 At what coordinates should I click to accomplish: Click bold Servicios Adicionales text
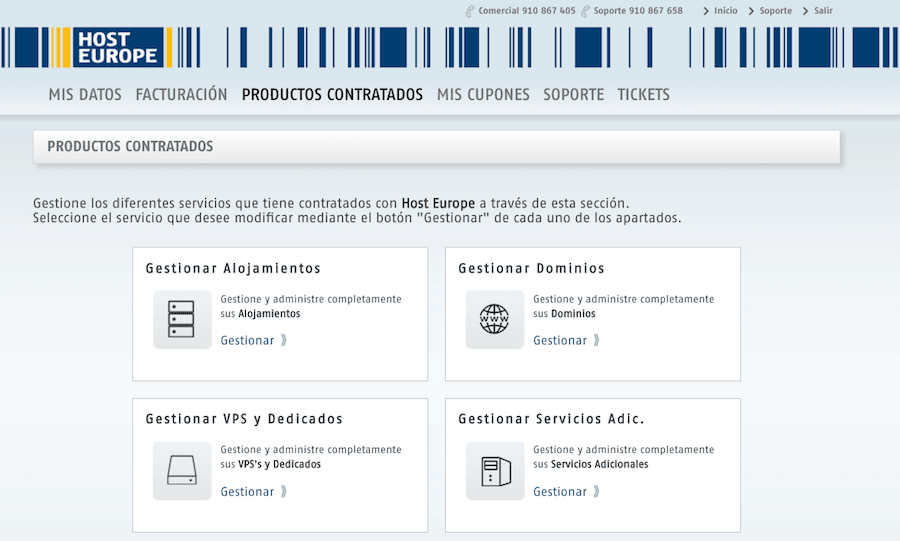pos(599,464)
